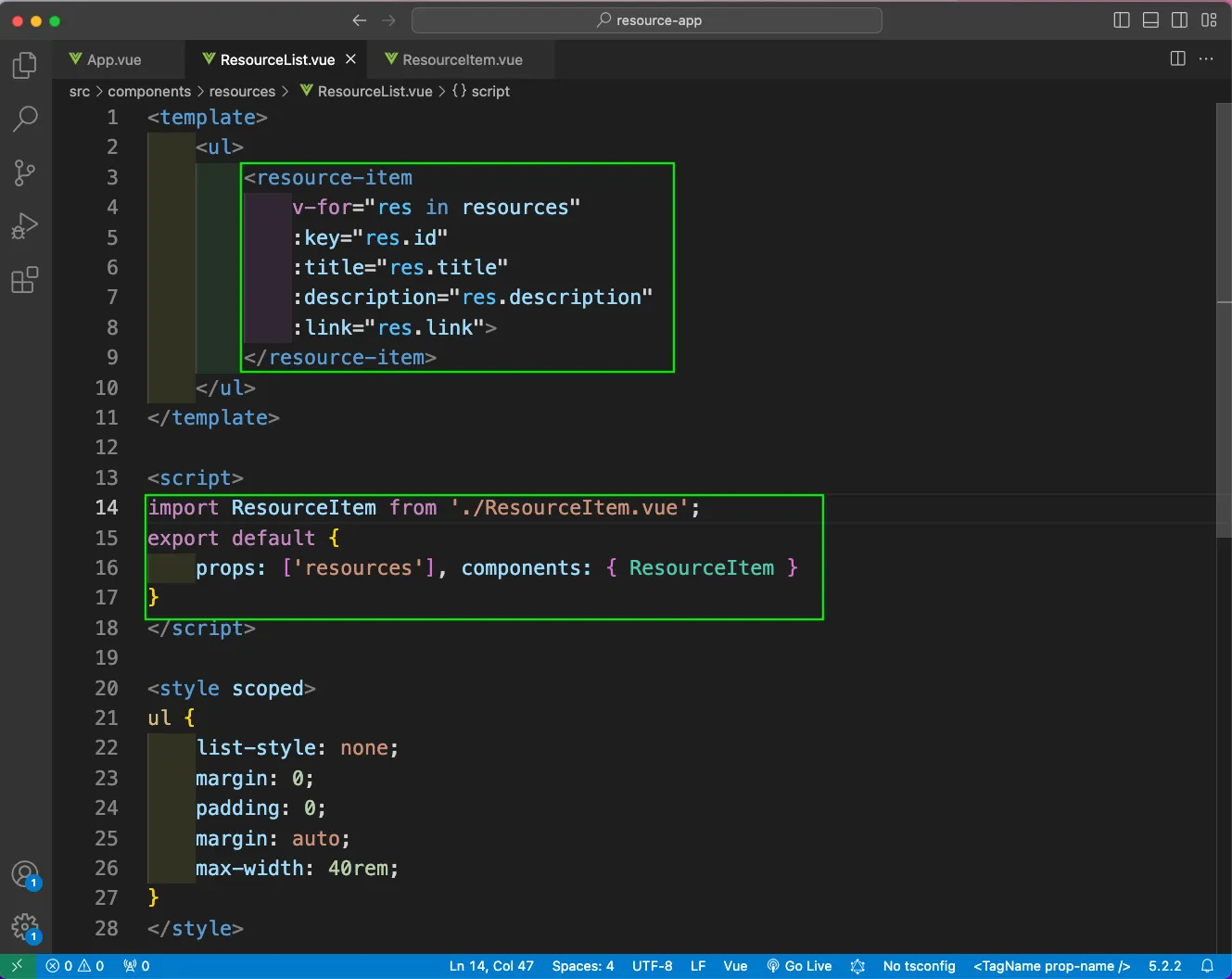
Task: Toggle the bottom panel visibility
Action: pyautogui.click(x=1150, y=20)
